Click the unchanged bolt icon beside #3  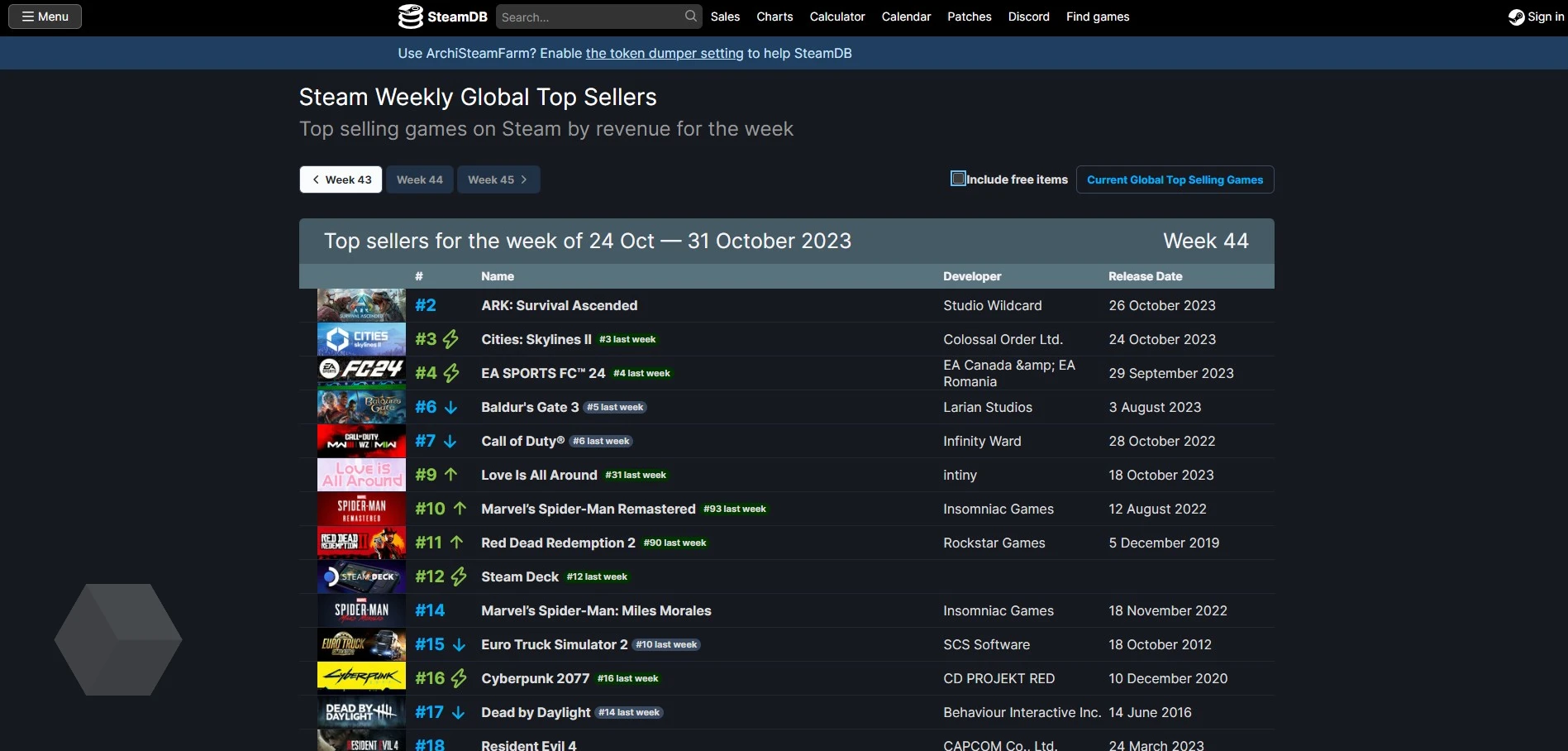click(450, 339)
